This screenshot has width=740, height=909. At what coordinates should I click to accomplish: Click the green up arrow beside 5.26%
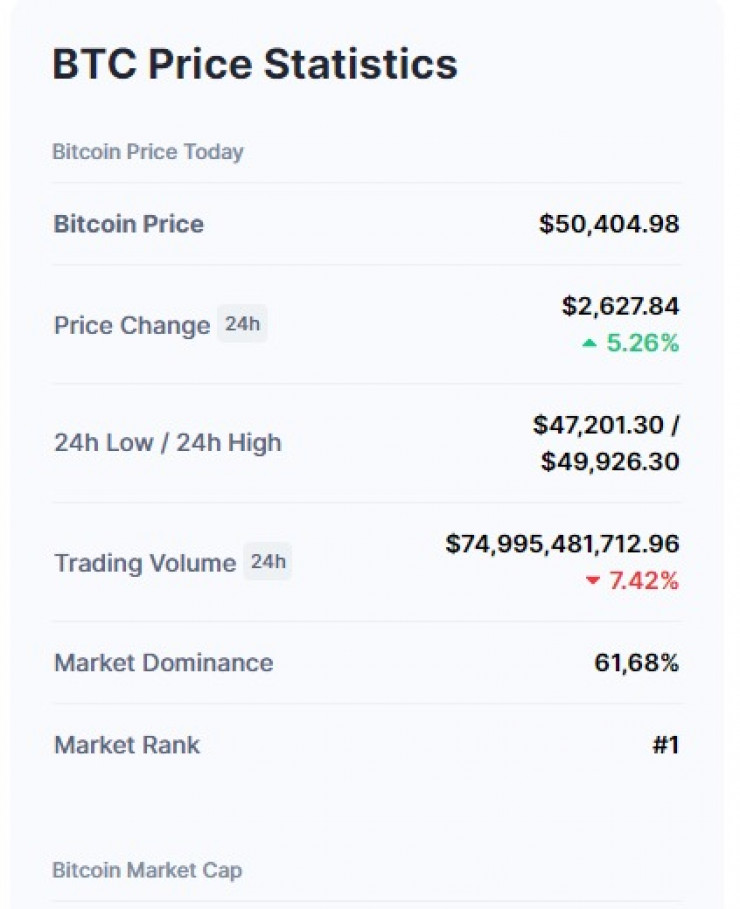coord(590,344)
